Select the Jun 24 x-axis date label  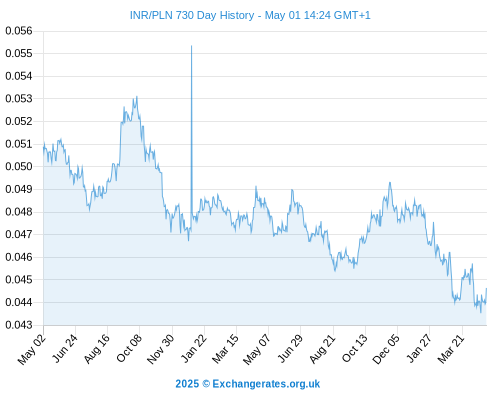click(65, 348)
